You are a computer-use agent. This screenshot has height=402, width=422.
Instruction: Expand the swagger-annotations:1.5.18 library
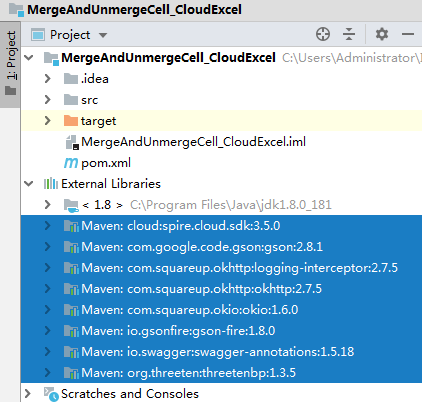(48, 352)
